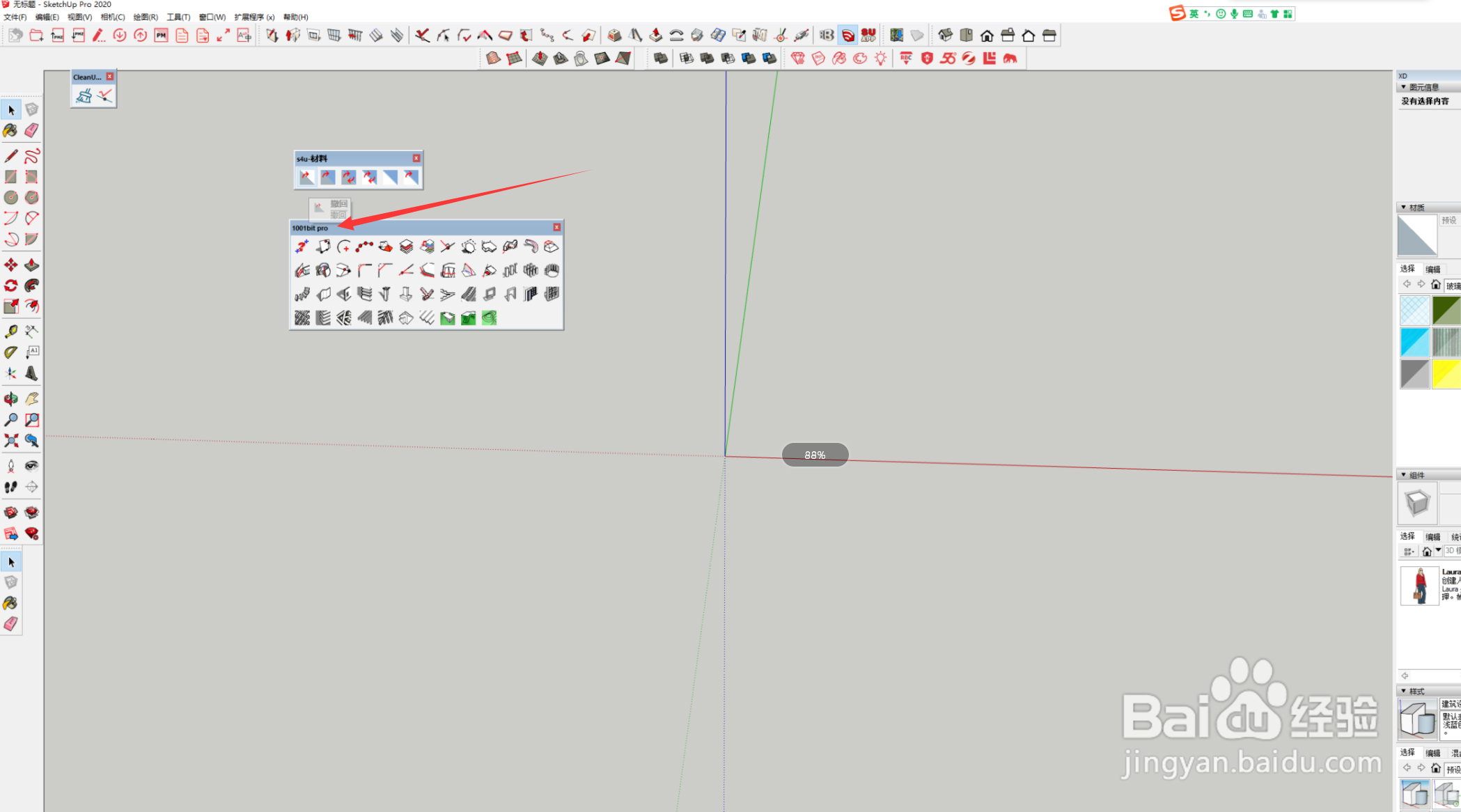Open the 相机(C) menu

coord(112,17)
